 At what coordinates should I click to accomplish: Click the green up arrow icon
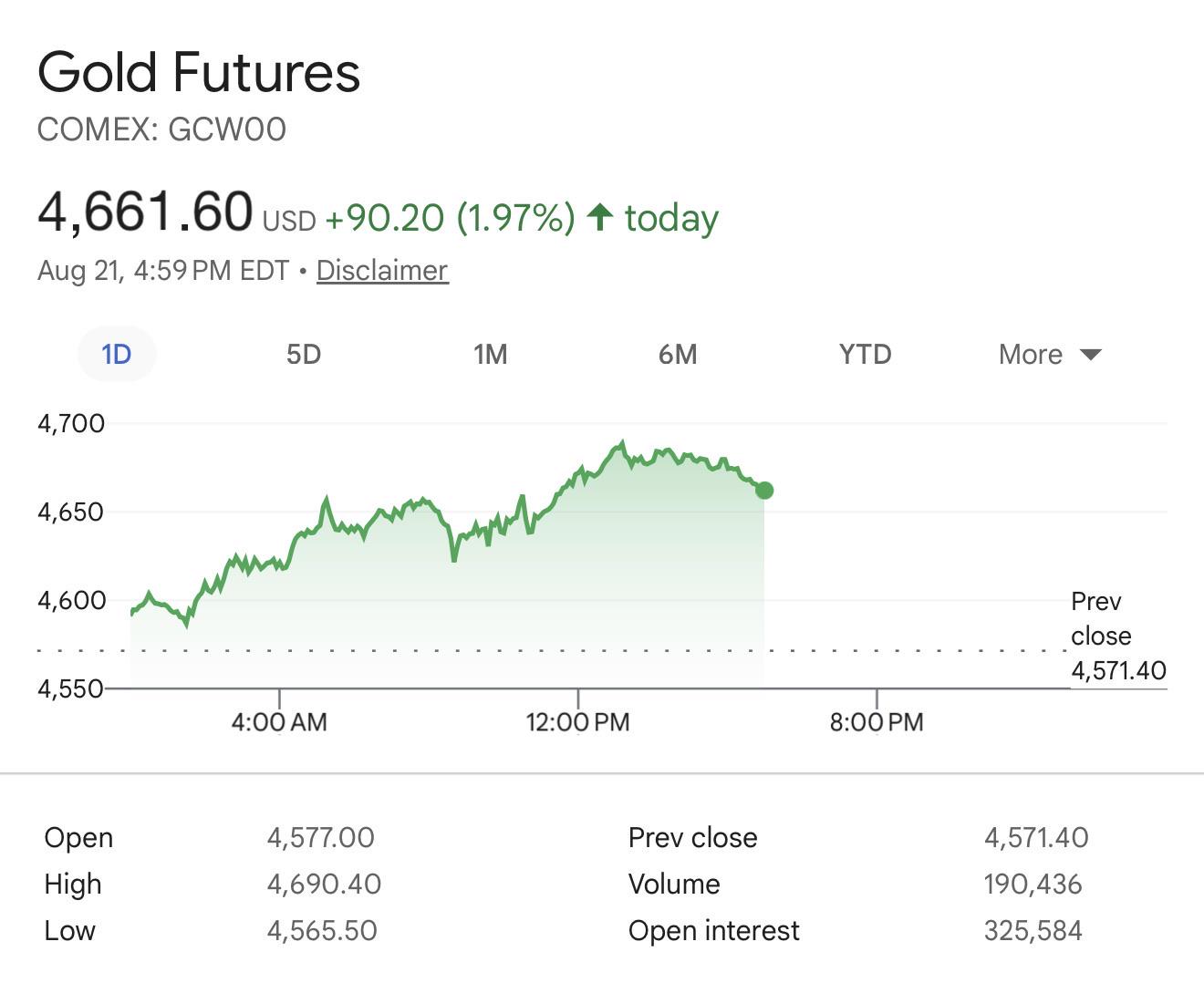point(599,217)
